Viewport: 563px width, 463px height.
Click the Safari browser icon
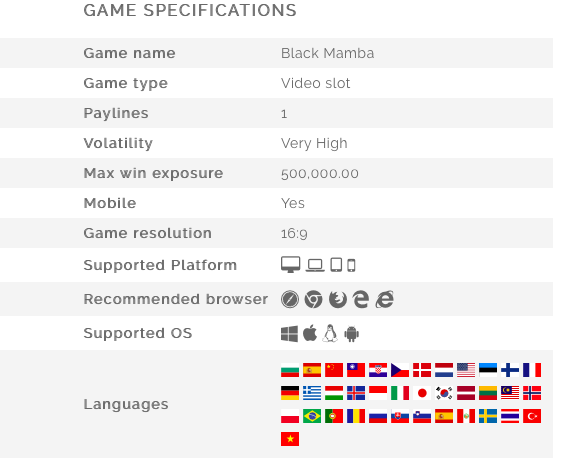click(x=290, y=299)
